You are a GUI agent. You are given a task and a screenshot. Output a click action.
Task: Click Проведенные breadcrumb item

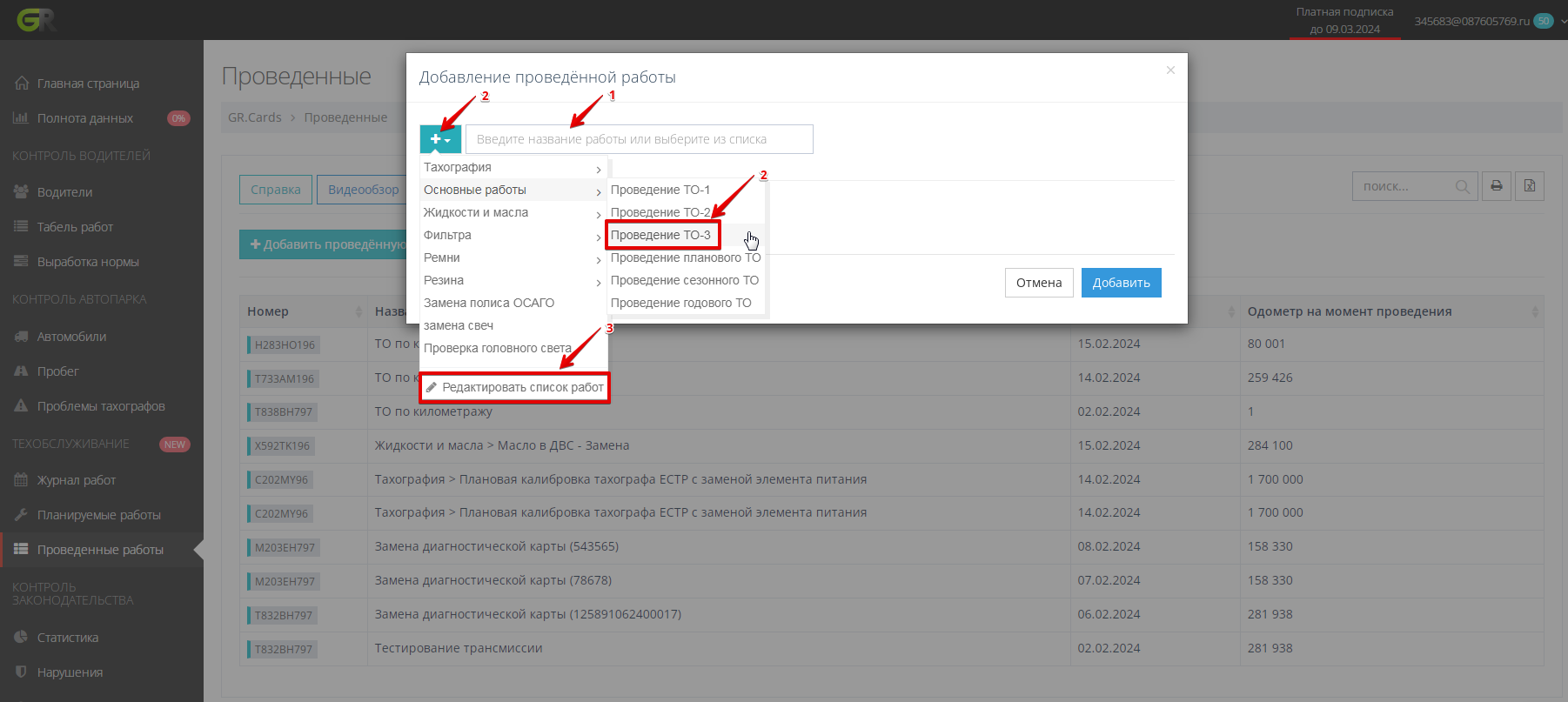345,117
